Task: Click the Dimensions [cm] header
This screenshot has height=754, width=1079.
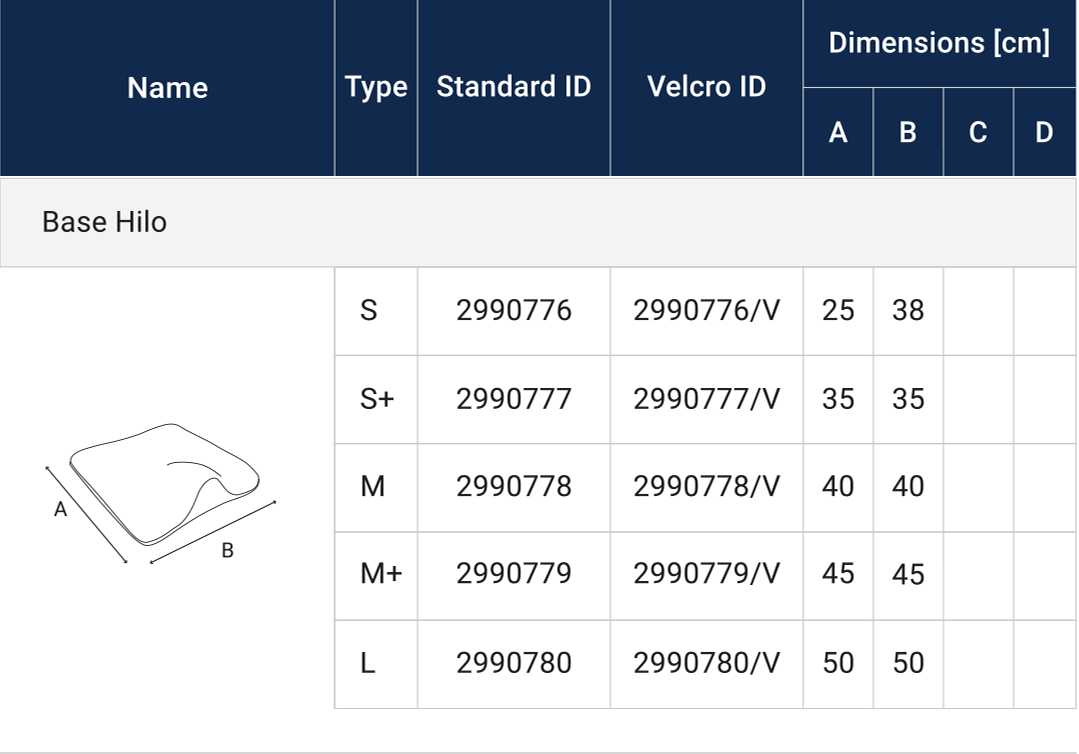Action: click(939, 43)
